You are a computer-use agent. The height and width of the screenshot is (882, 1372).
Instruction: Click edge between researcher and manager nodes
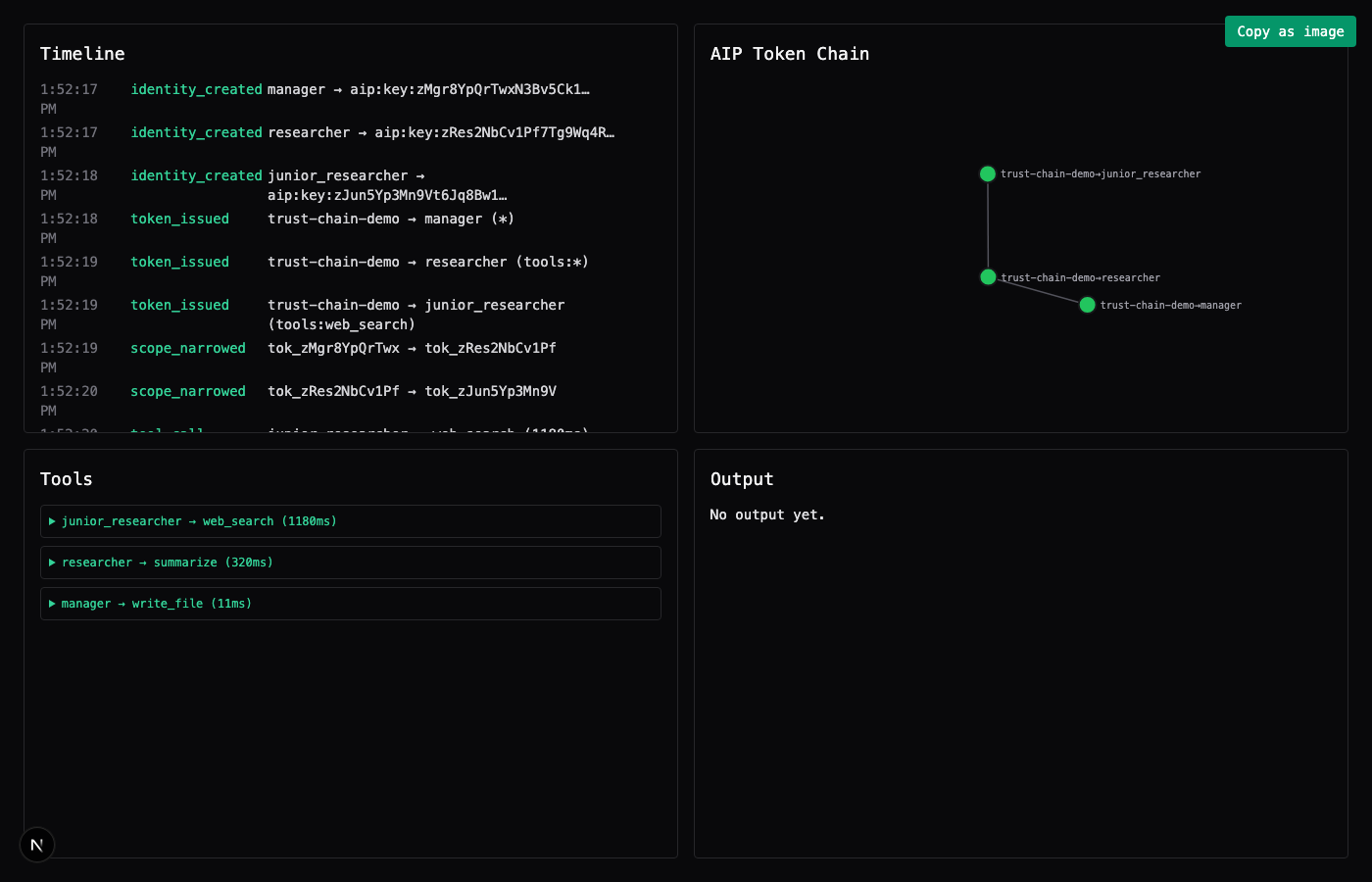point(1037,291)
